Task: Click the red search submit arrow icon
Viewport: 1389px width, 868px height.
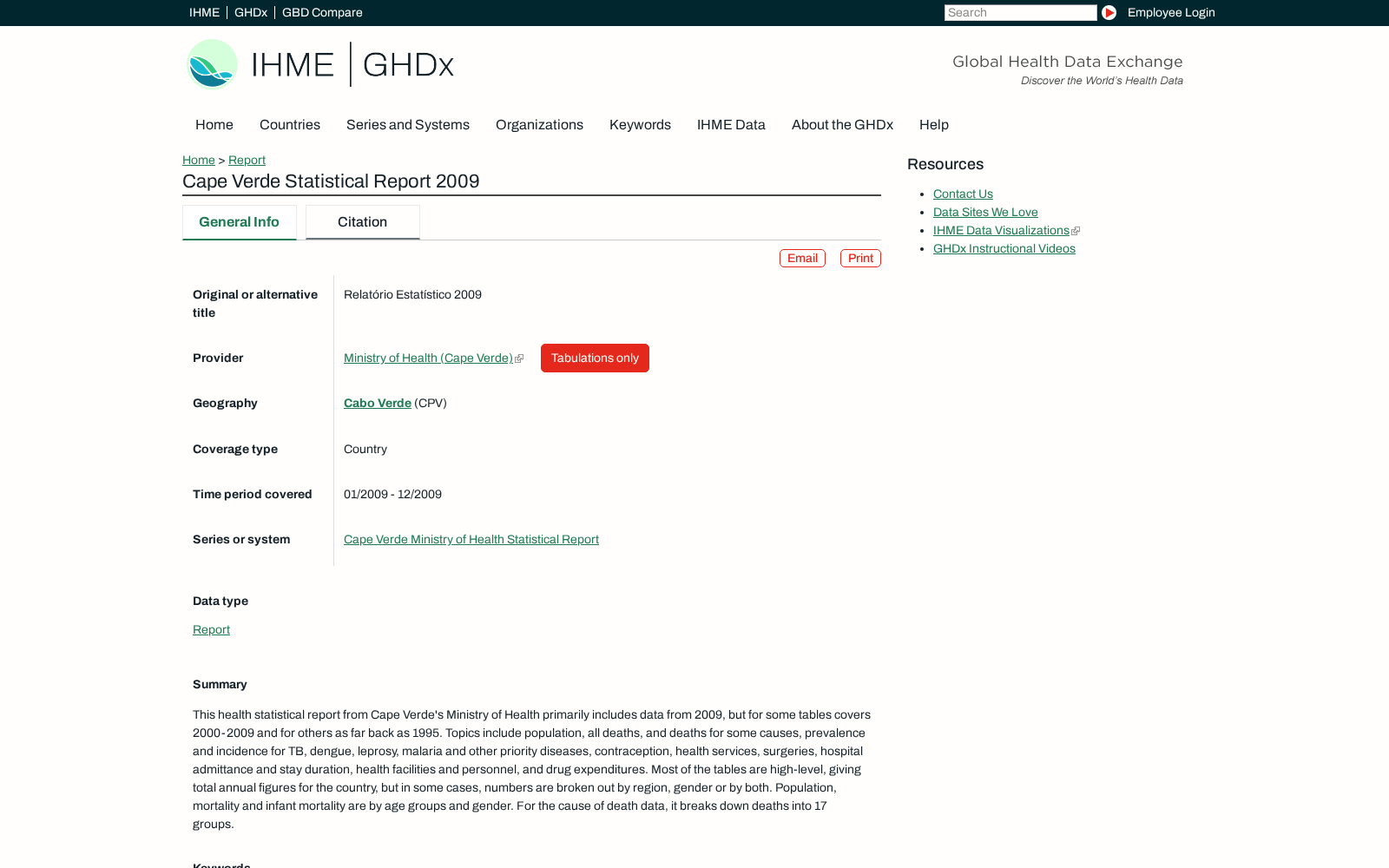Action: click(x=1109, y=12)
